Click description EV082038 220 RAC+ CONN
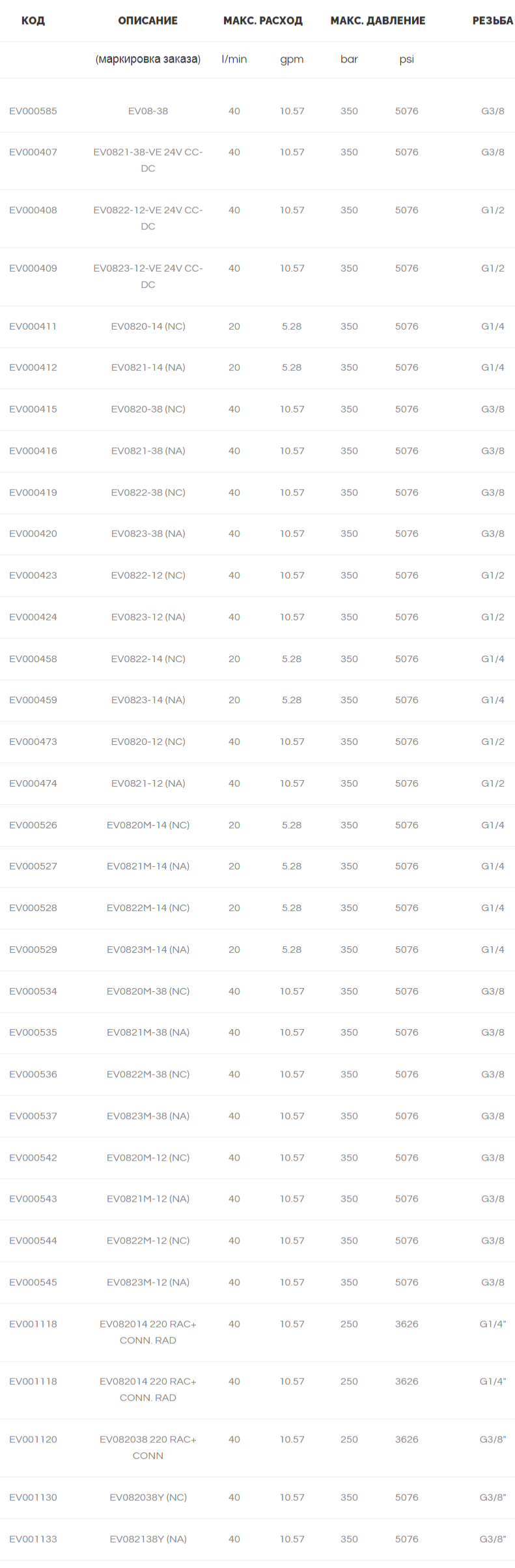 148,1447
